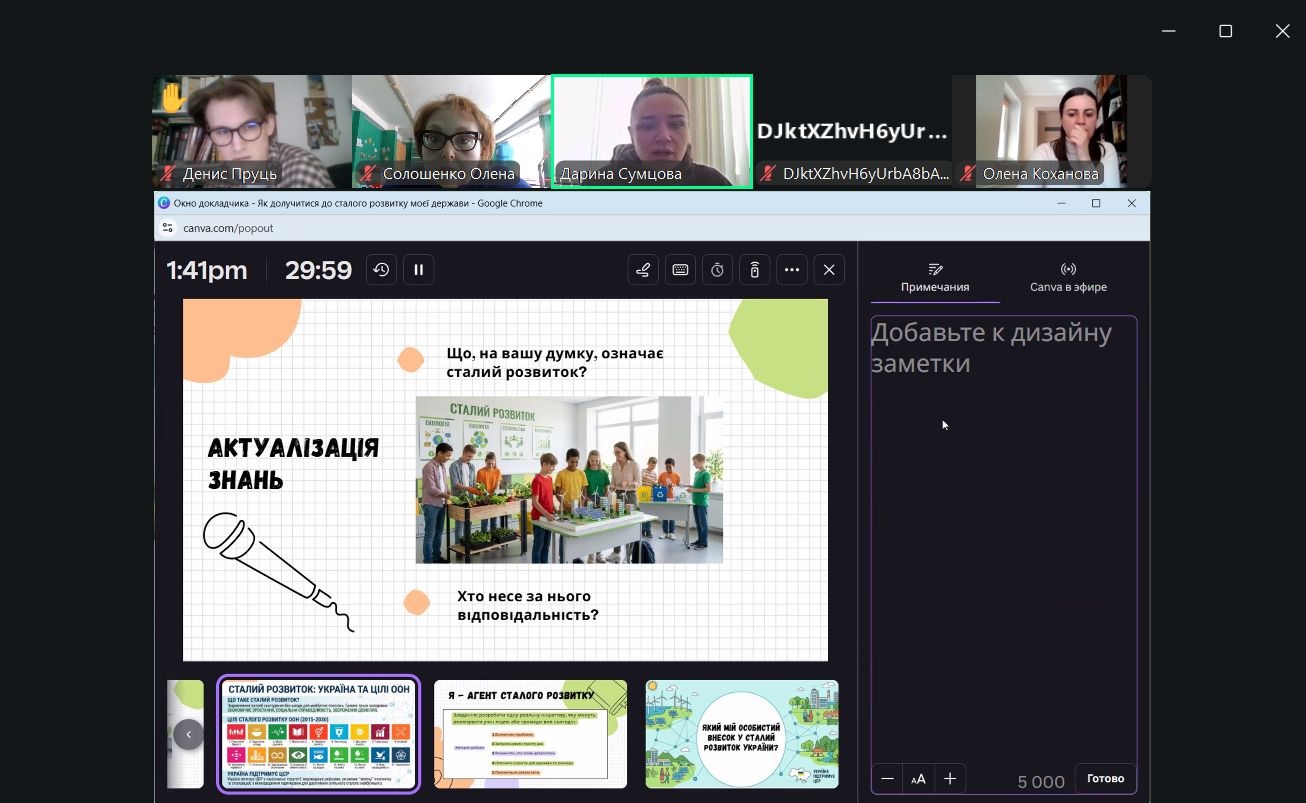Click the AA font size indicator
Viewport: 1306px width, 803px height.
pos(918,779)
